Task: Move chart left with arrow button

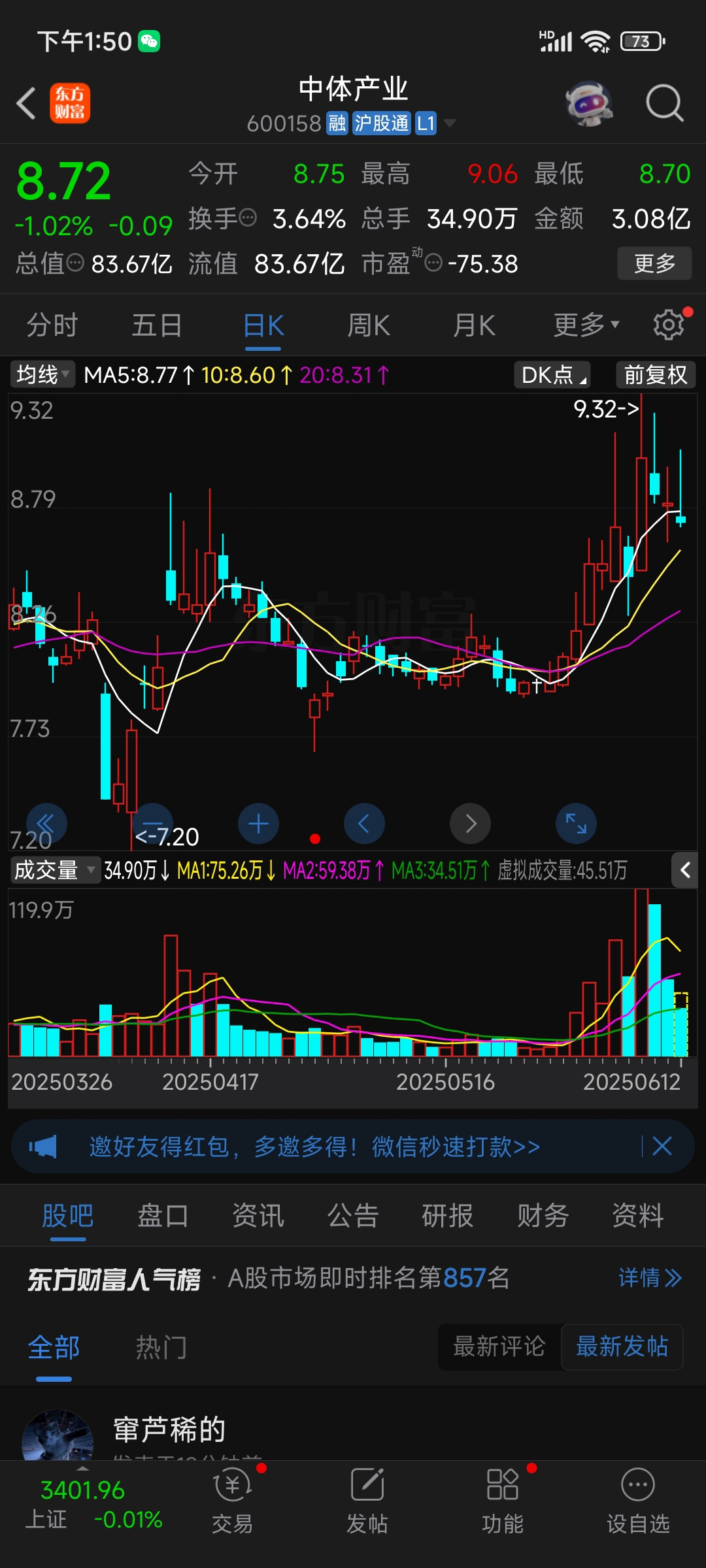Action: click(x=365, y=823)
